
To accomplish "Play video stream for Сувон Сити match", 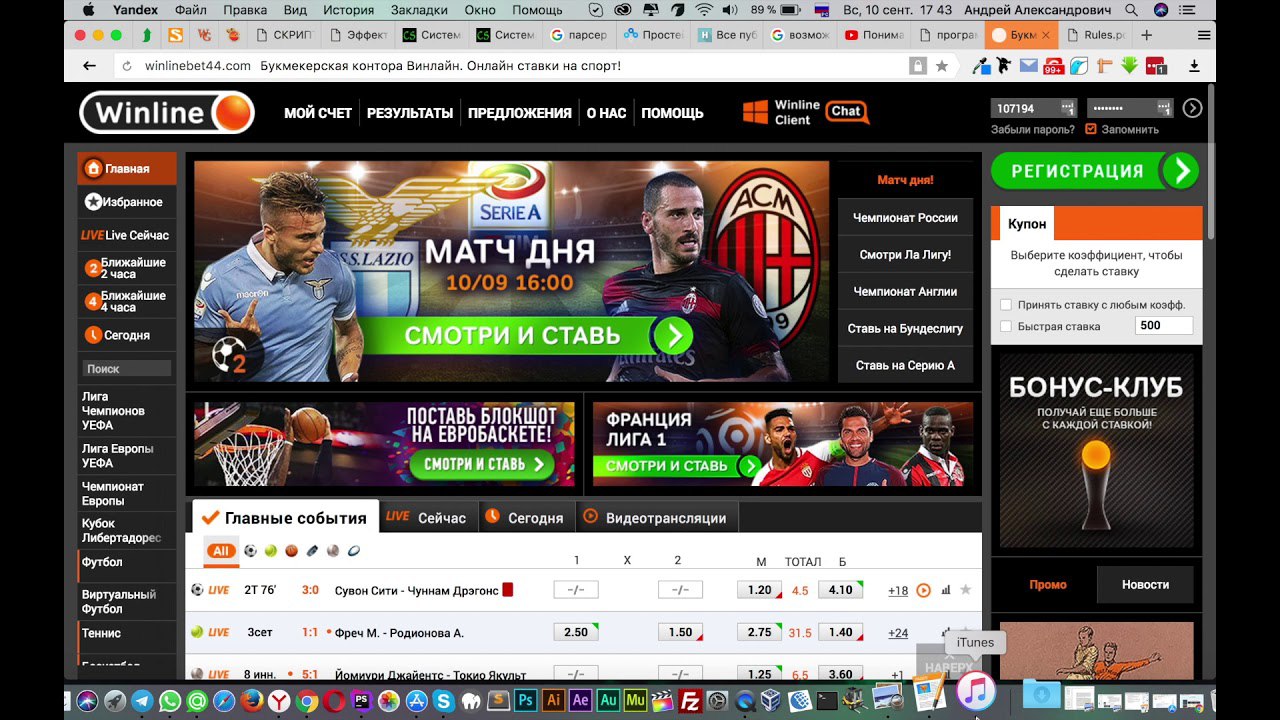I will (923, 590).
